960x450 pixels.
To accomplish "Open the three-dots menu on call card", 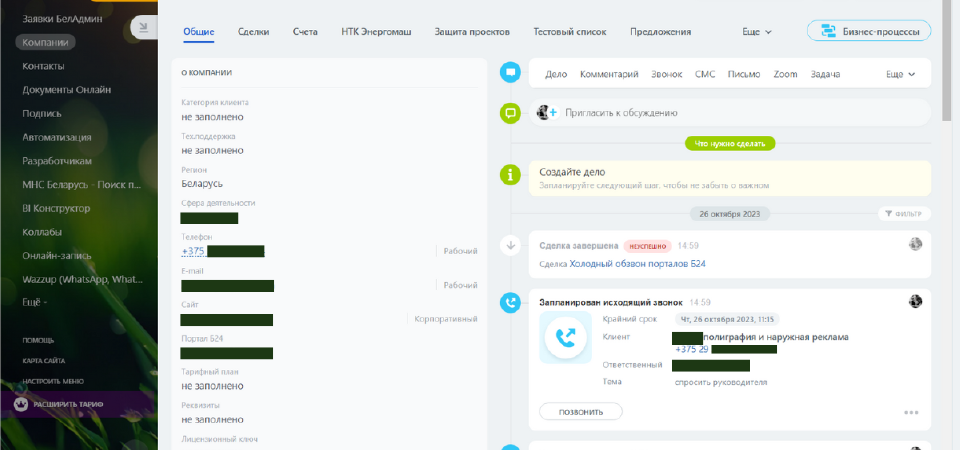I will (x=910, y=412).
